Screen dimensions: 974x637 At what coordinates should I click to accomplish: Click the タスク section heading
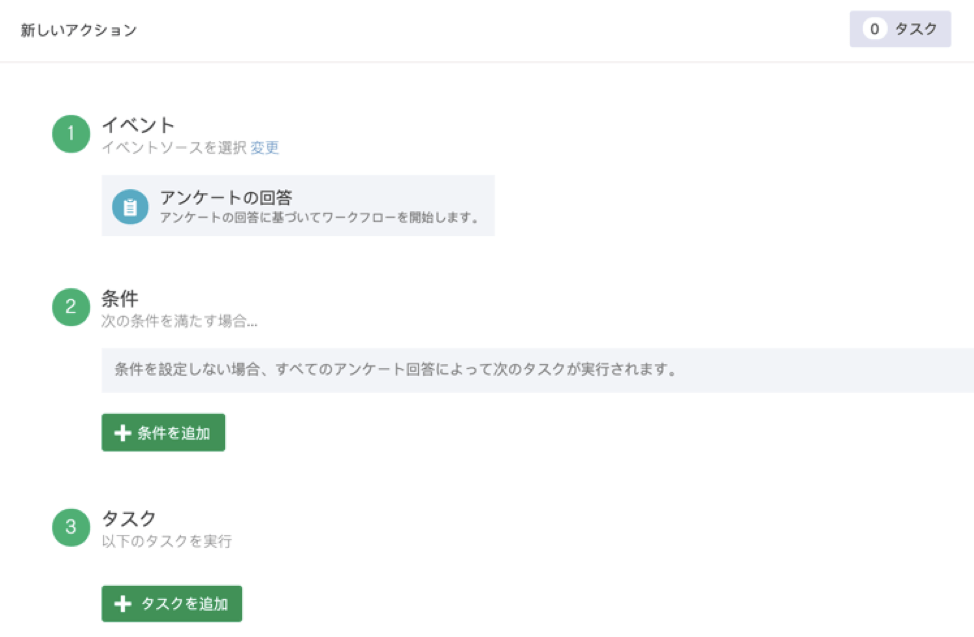129,519
